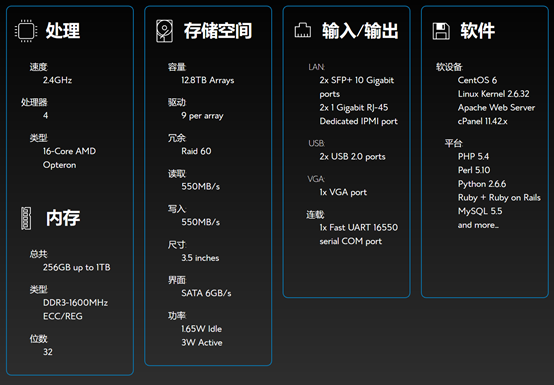Viewport: 554px width, 385px height.
Task: Click the 16-Core AMD text
Action: pyautogui.click(x=69, y=151)
